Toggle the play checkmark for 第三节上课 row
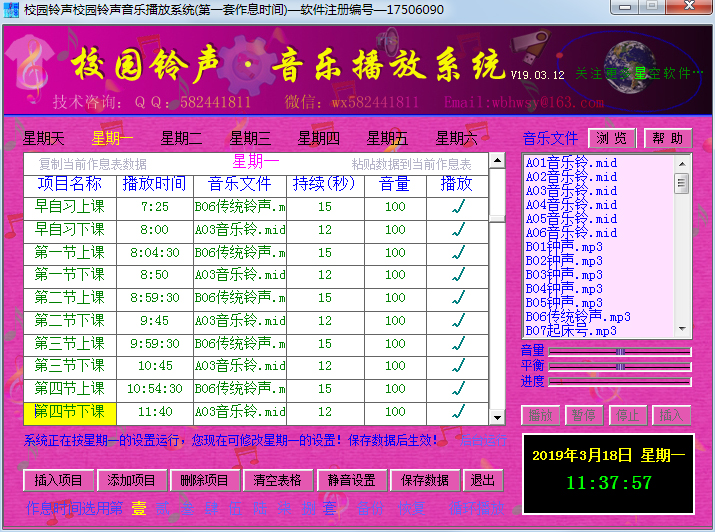Viewport: 715px width, 532px height. click(457, 343)
